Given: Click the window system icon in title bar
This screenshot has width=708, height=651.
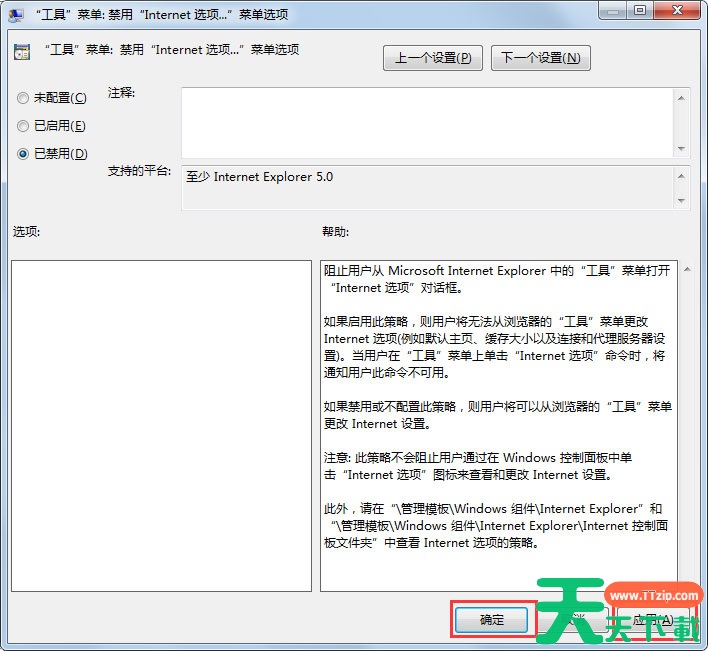Looking at the screenshot, I should coord(16,14).
